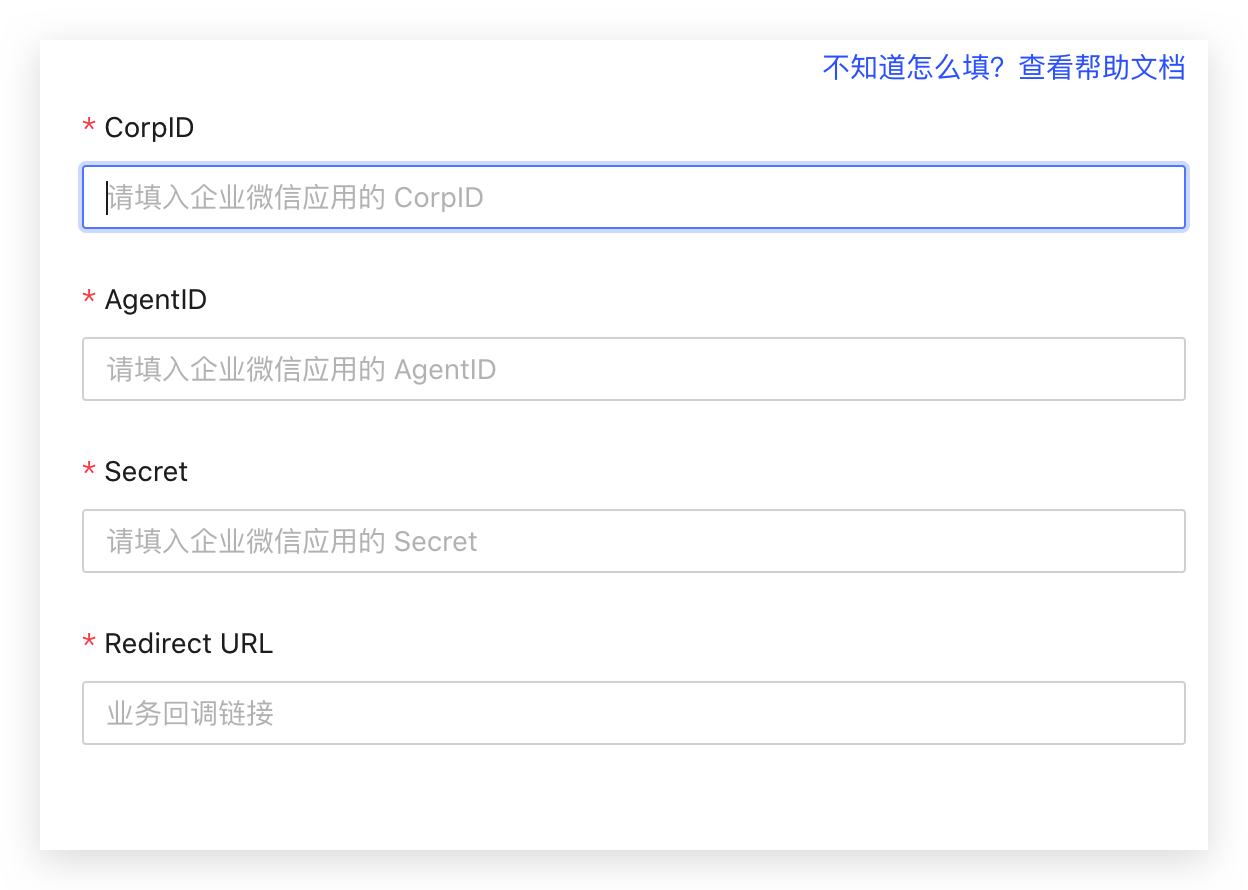Click the 请填入企业微信应用的 AgentID placeholder text
The image size is (1248, 890).
(x=301, y=369)
